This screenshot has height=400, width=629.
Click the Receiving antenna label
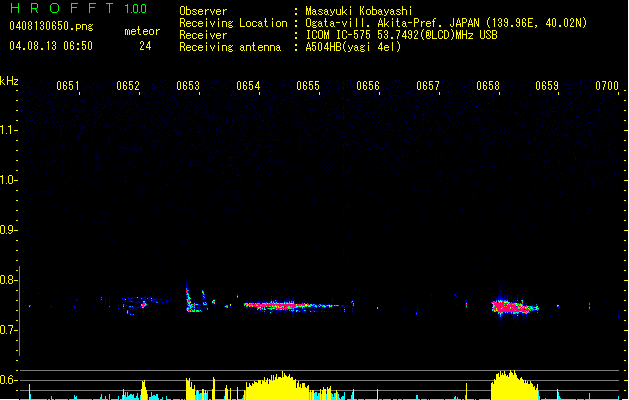pyautogui.click(x=230, y=47)
